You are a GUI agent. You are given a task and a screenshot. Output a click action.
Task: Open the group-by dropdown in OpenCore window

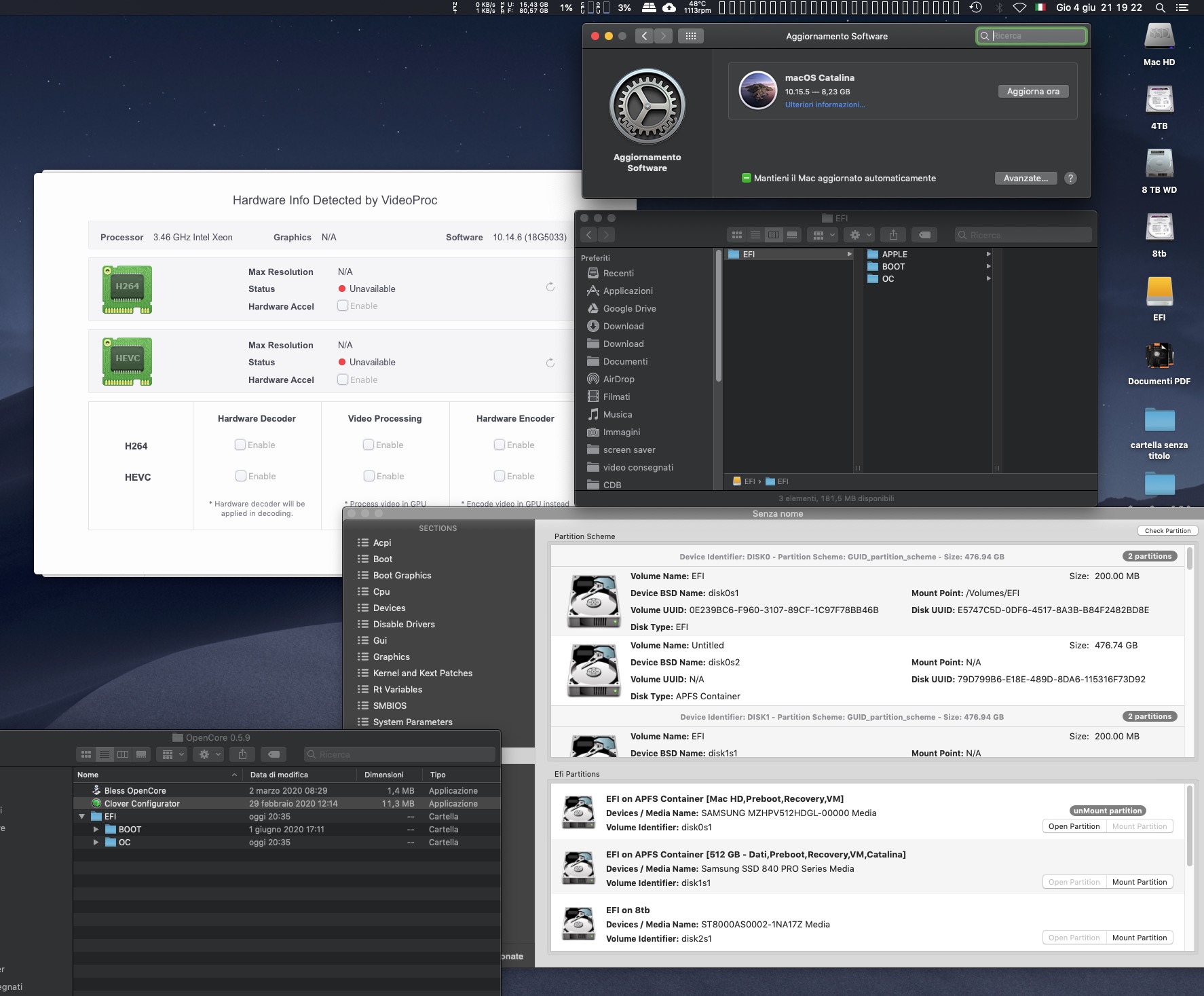pyautogui.click(x=172, y=754)
